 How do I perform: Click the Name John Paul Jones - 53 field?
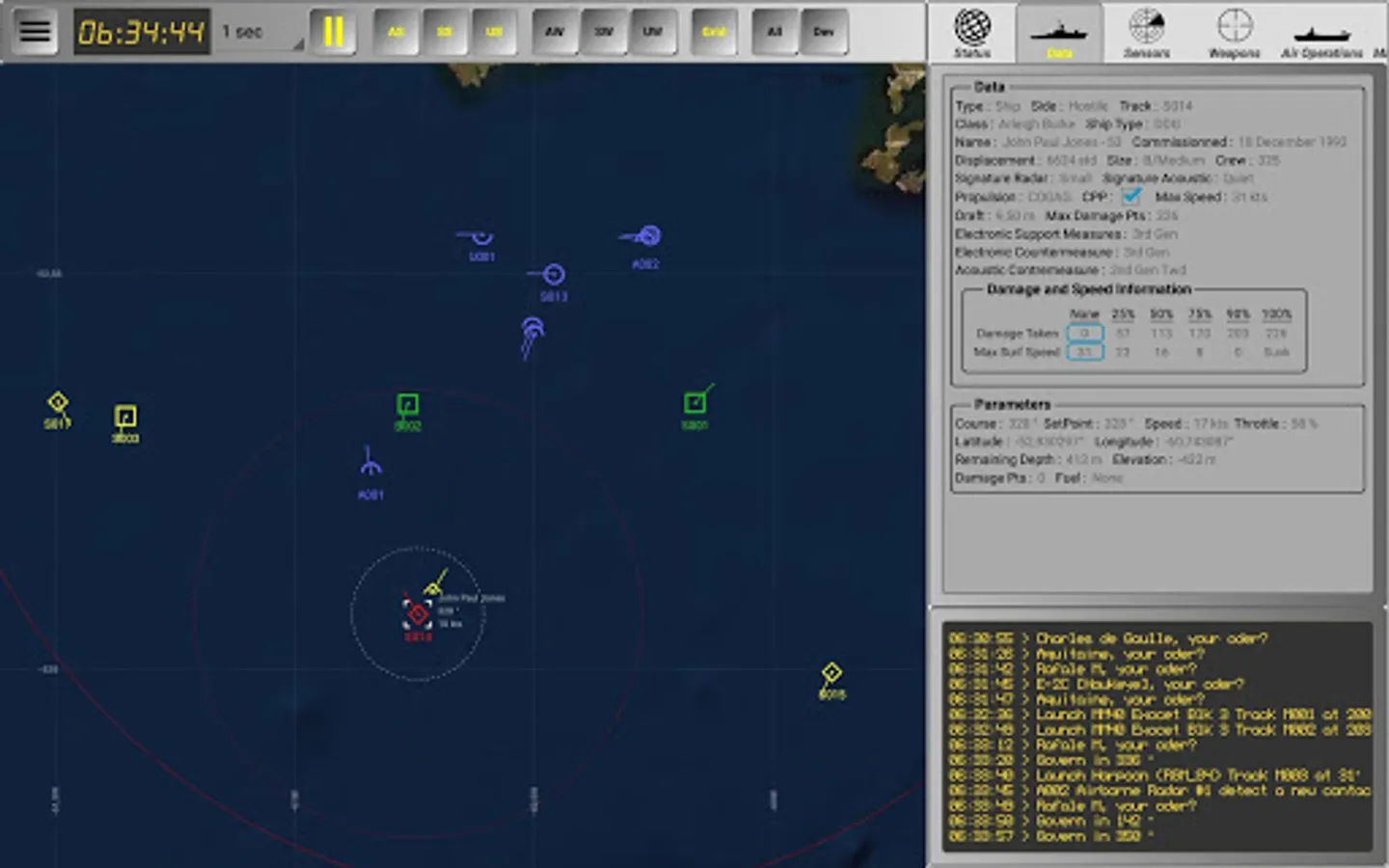coord(1039,142)
